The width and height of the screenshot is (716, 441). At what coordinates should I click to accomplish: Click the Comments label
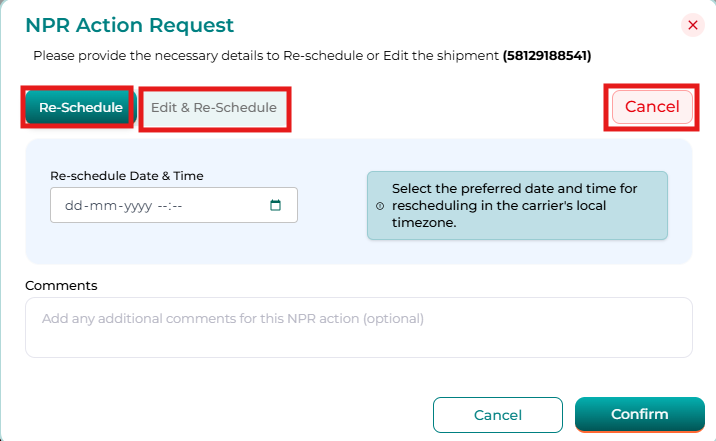click(x=61, y=285)
